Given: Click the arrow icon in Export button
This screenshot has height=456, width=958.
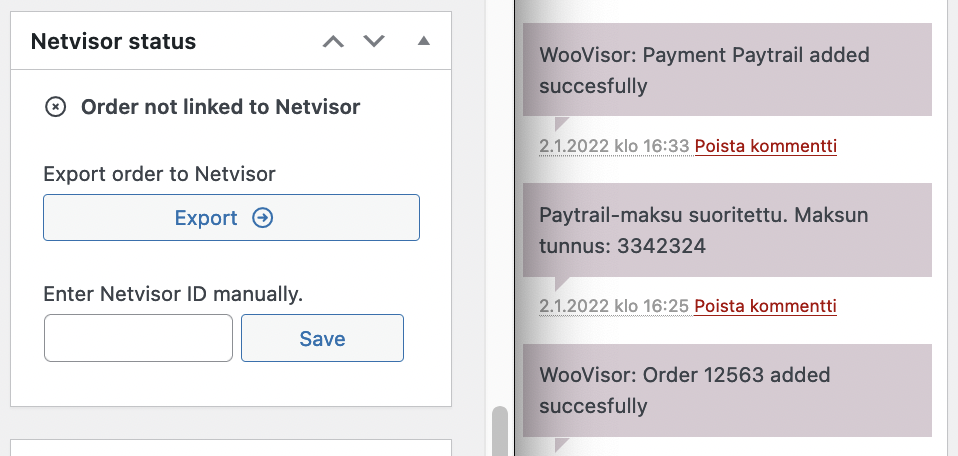Looking at the screenshot, I should point(263,218).
